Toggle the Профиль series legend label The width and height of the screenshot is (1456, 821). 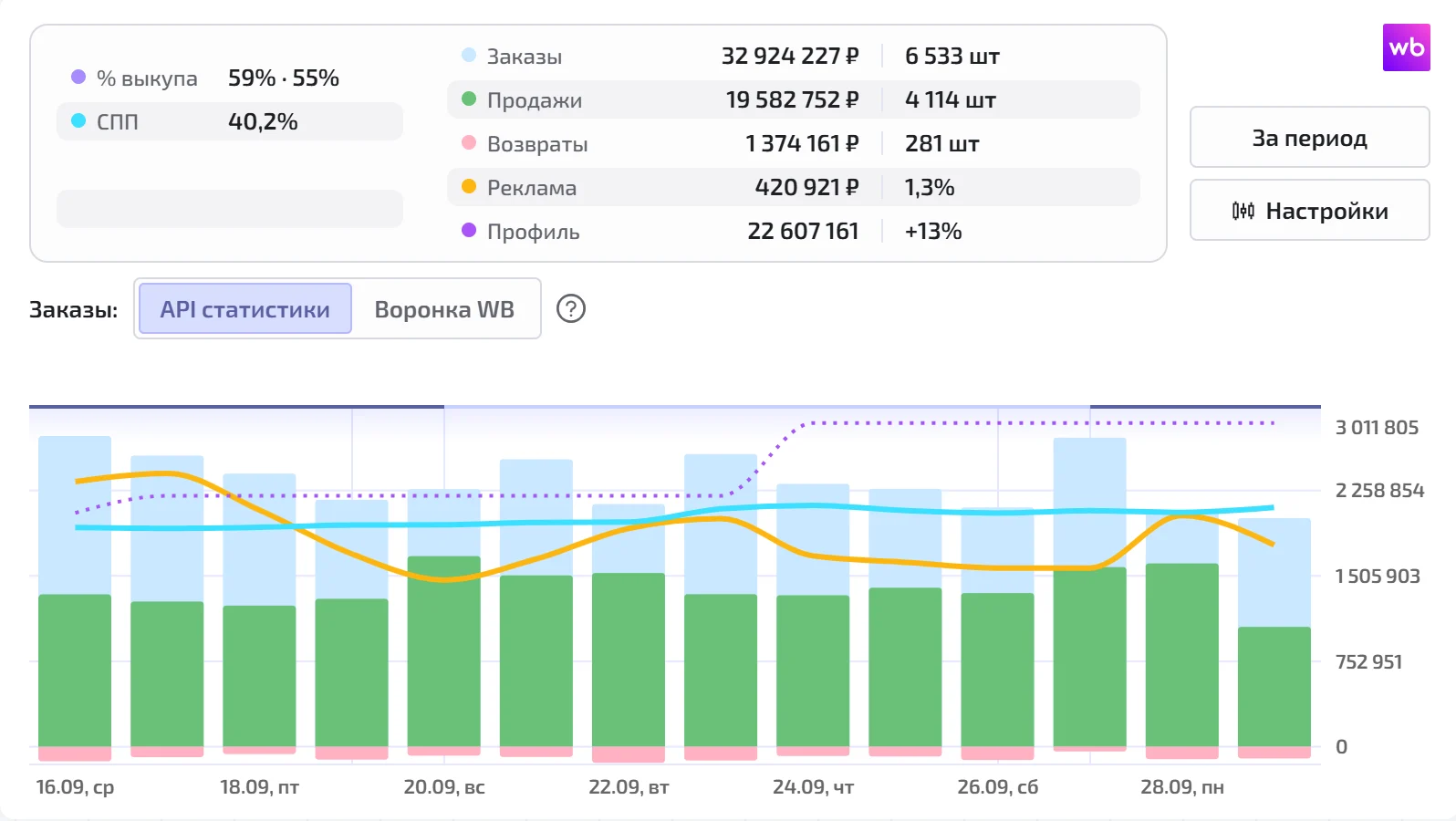pos(533,231)
